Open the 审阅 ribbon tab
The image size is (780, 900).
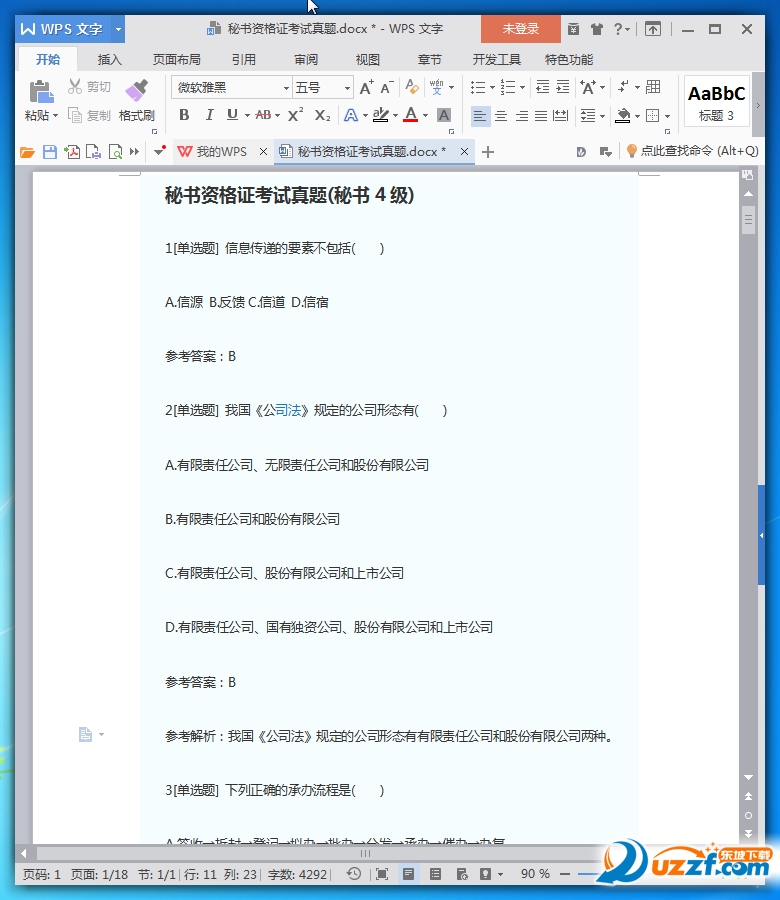pyautogui.click(x=306, y=60)
